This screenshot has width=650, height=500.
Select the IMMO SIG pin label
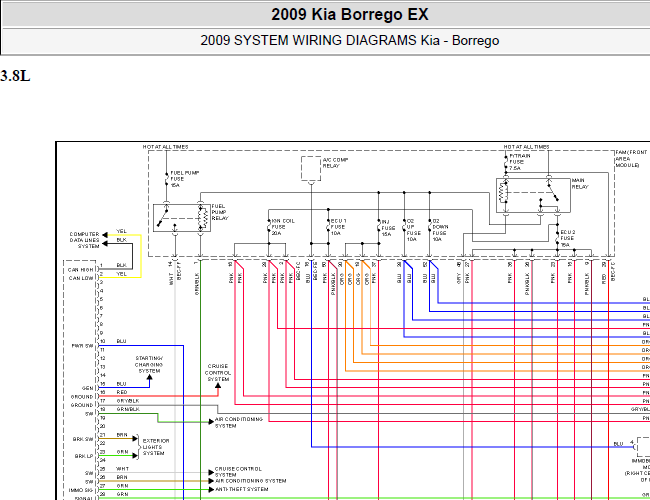tap(81, 490)
